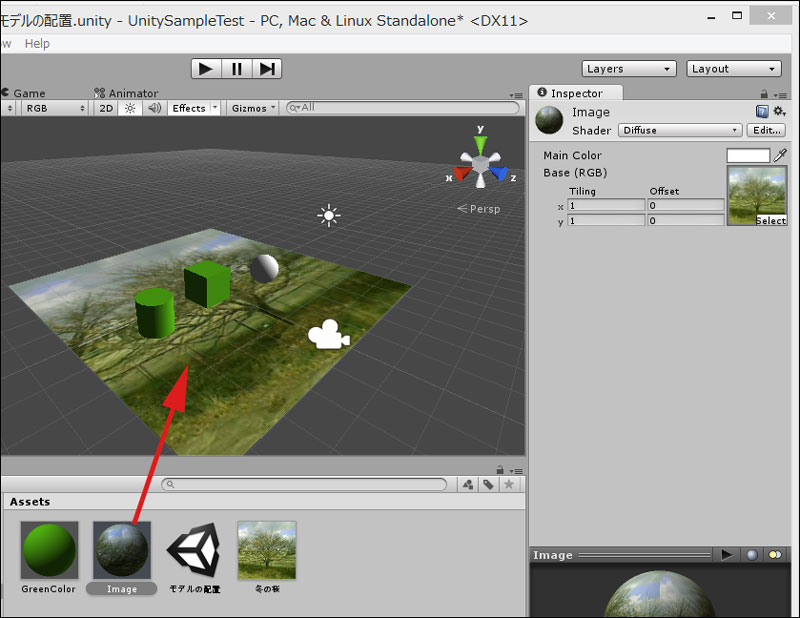
Task: Click the blue Z axis gizmo cone
Action: click(497, 174)
